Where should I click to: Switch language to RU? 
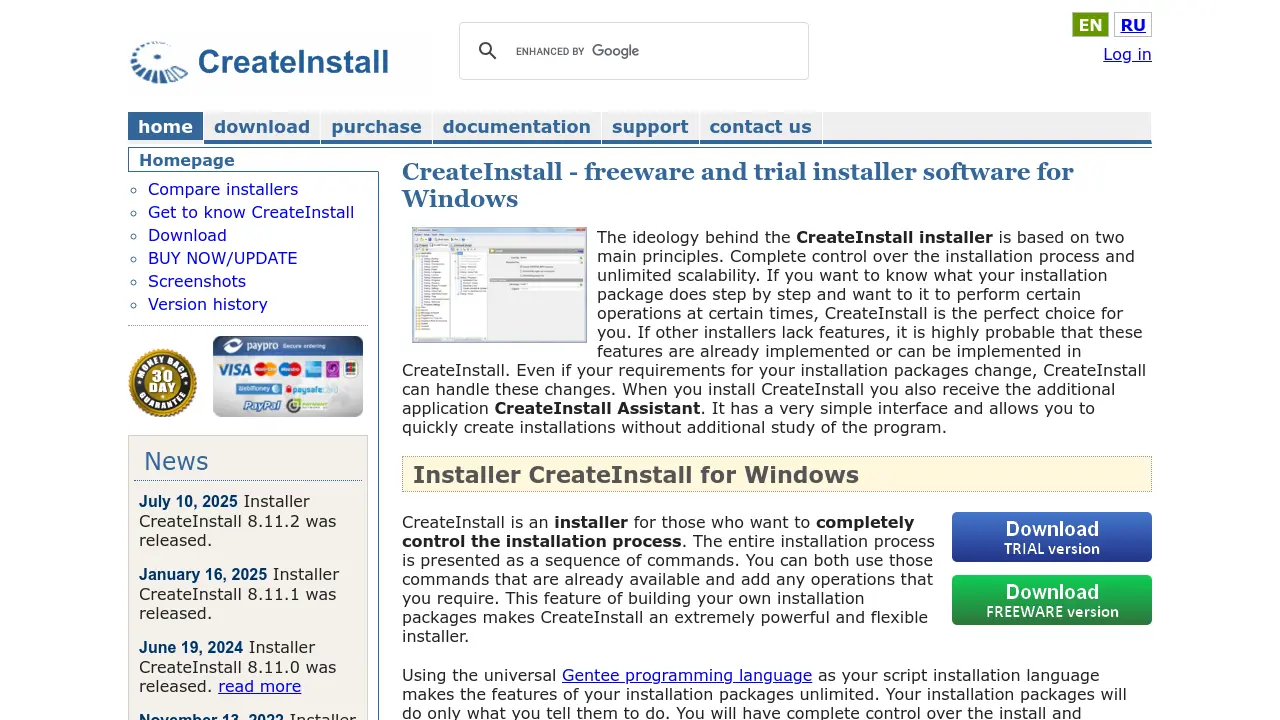click(x=1133, y=25)
